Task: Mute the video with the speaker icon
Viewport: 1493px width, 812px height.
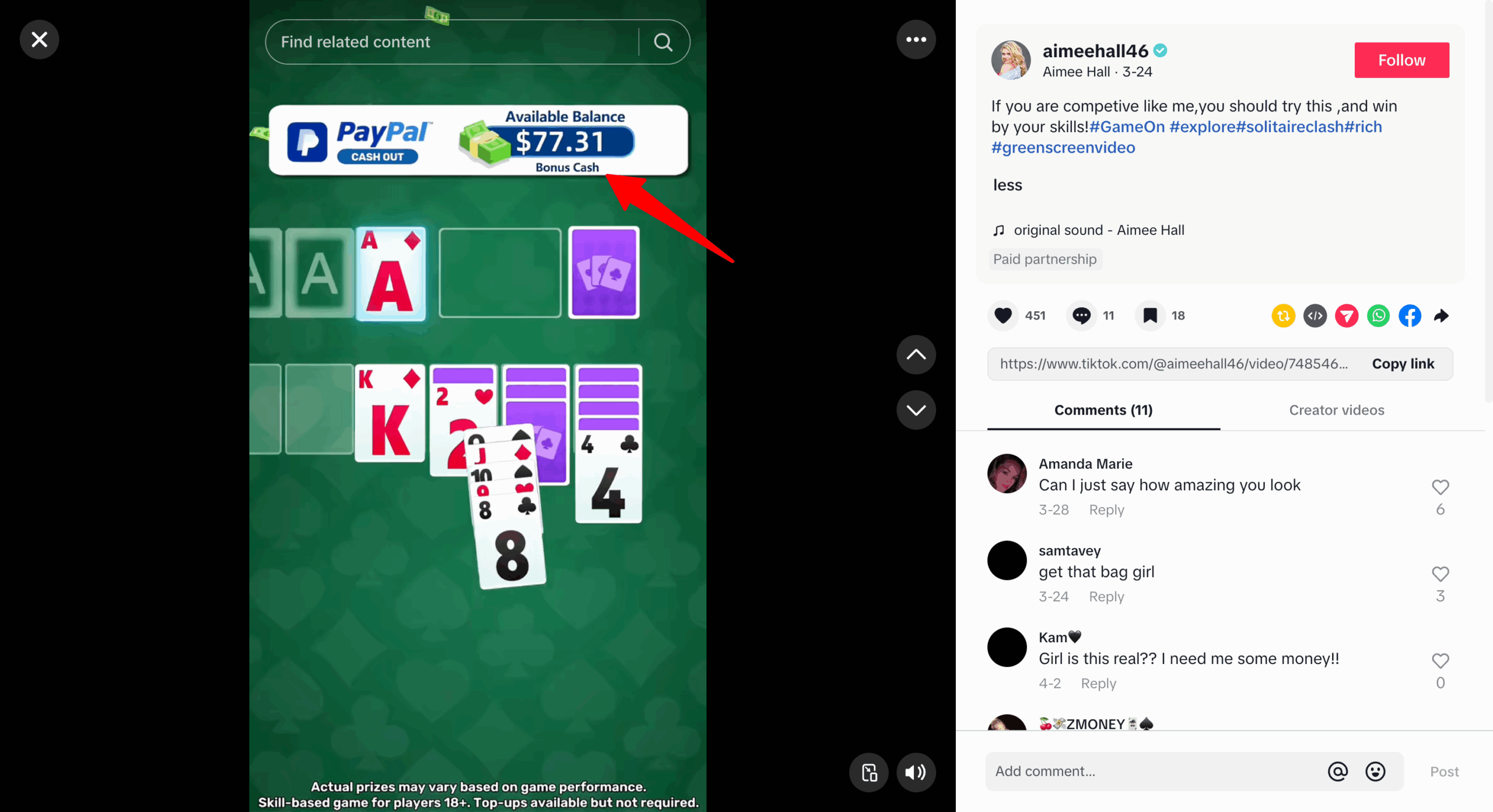Action: (x=916, y=772)
